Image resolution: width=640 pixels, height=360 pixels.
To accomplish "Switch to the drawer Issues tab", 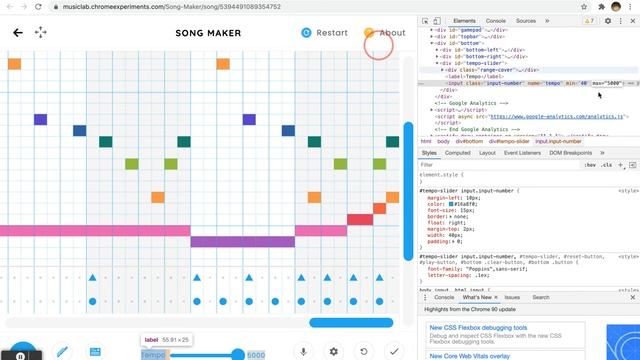I will coord(512,298).
